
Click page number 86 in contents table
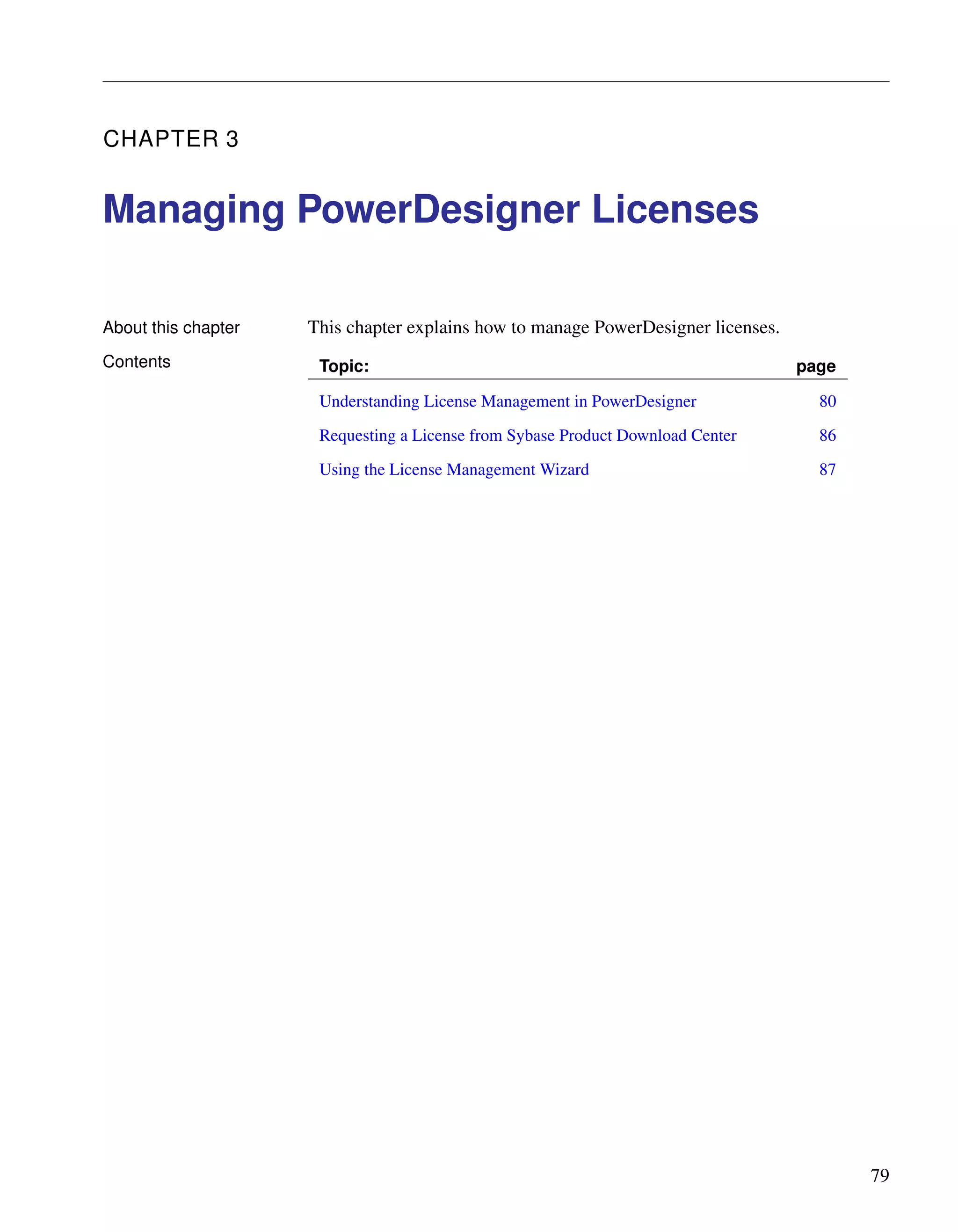click(x=827, y=436)
